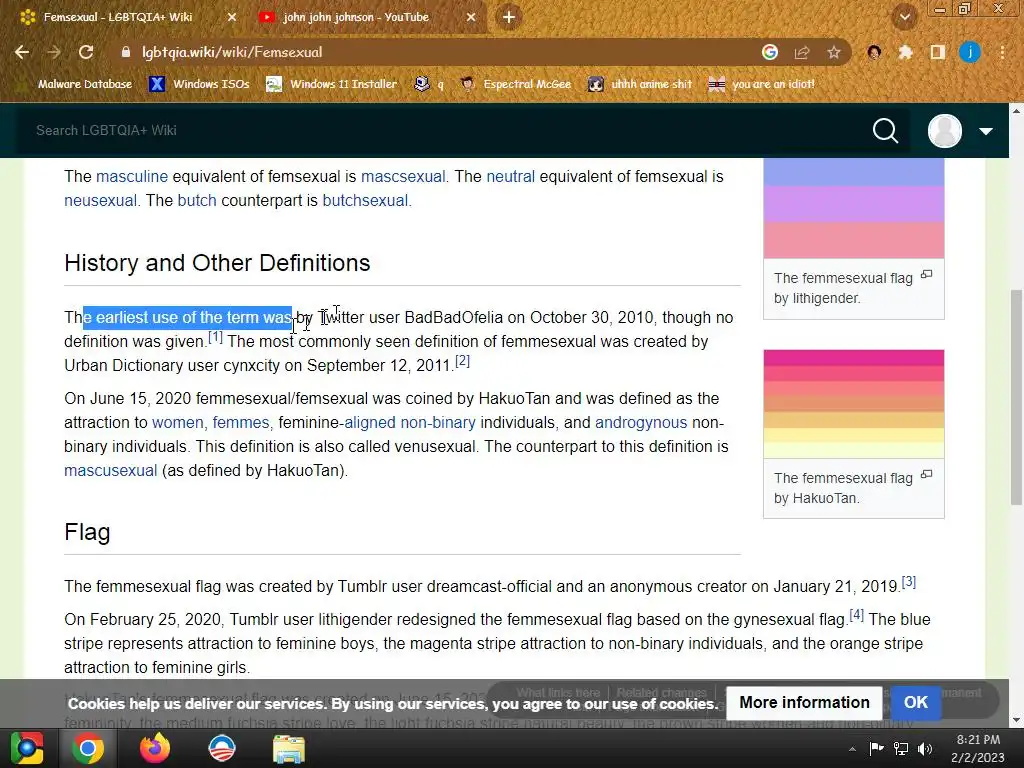Open the Start menu button

pyautogui.click(x=27, y=748)
